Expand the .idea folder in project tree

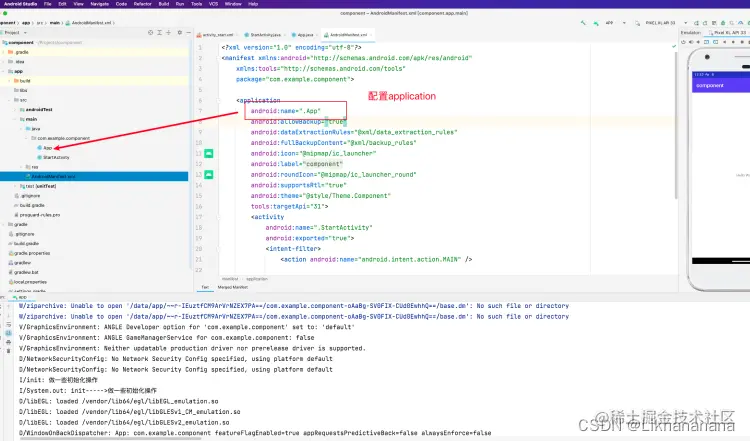point(4,62)
